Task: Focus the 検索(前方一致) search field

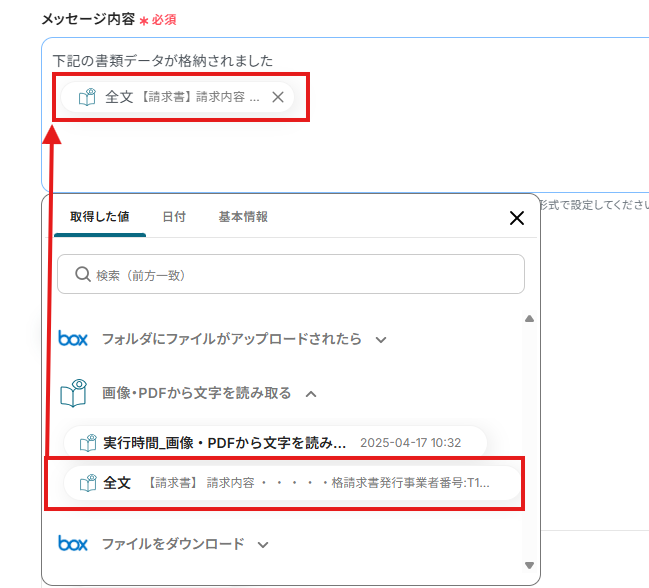Action: pyautogui.click(x=291, y=274)
